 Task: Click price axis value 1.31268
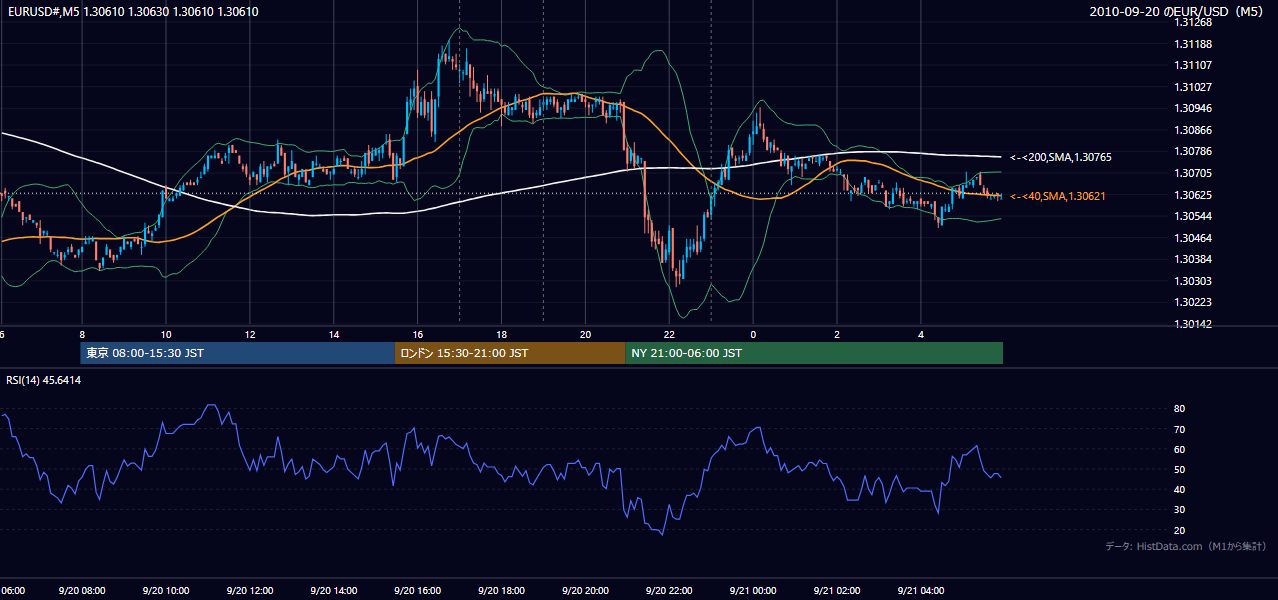[1194, 22]
